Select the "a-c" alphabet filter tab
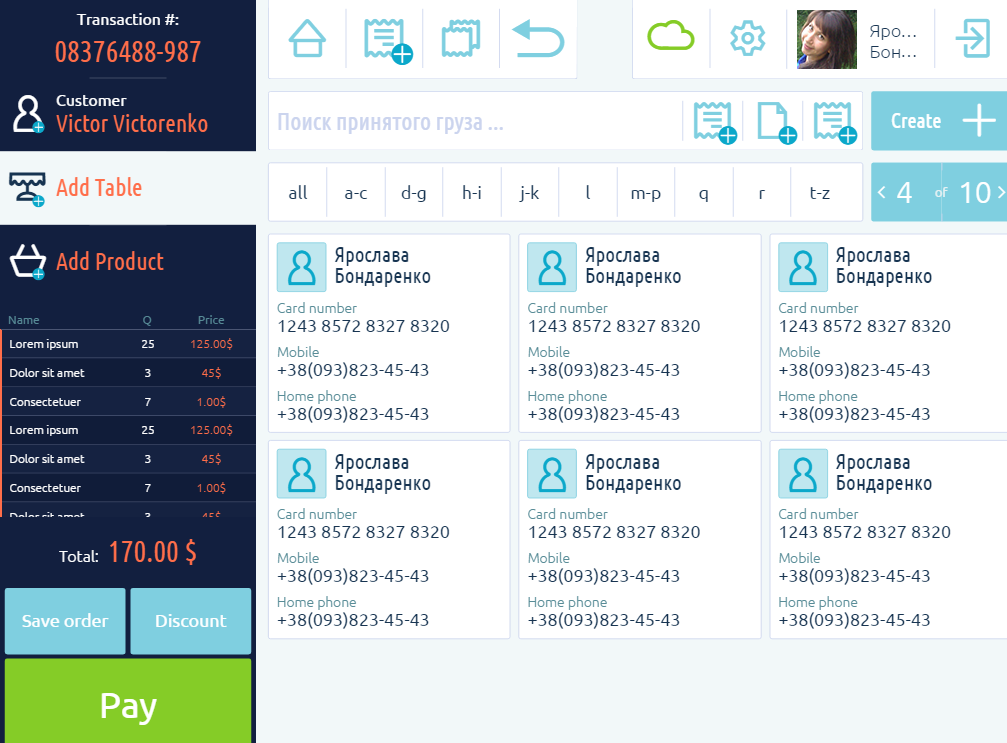1007x743 pixels. point(356,193)
